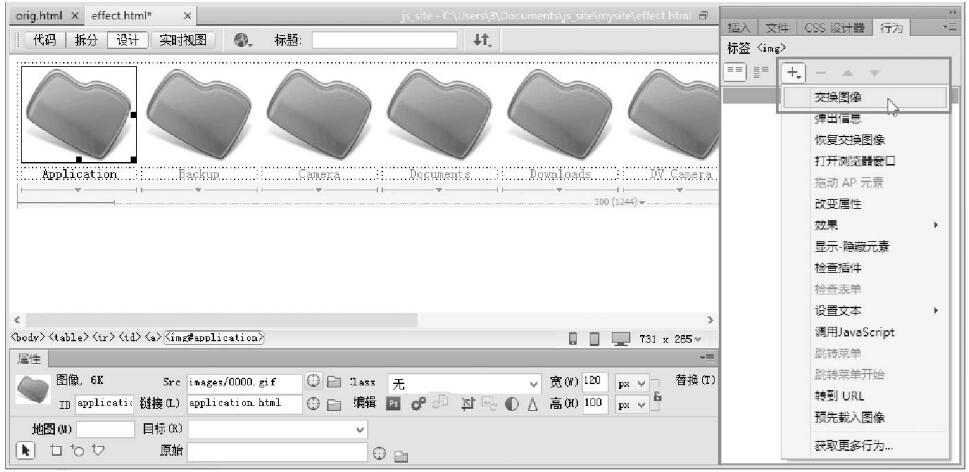Toggle the width-height constrain lock

(657, 396)
